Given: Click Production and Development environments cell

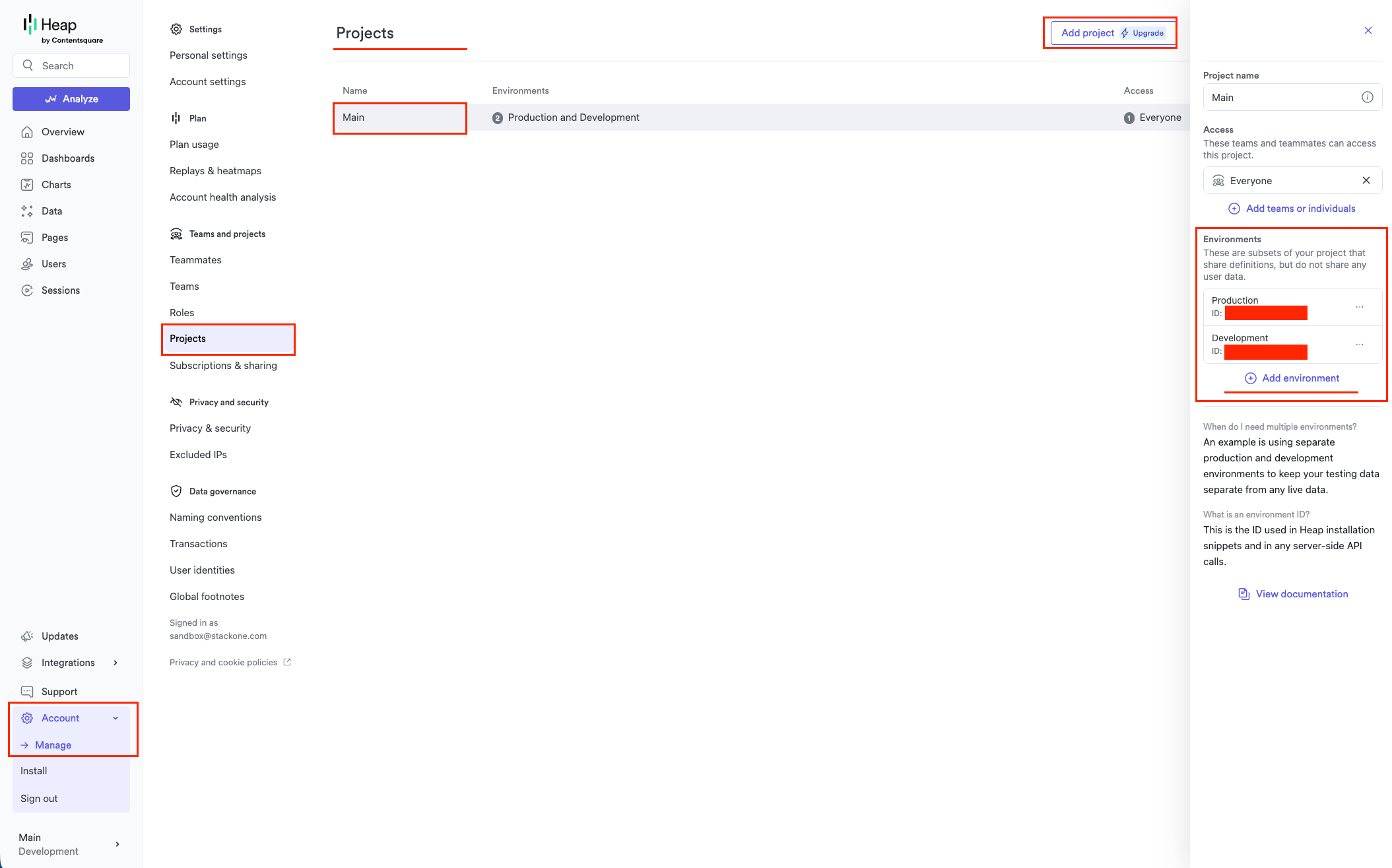Looking at the screenshot, I should coord(566,117).
